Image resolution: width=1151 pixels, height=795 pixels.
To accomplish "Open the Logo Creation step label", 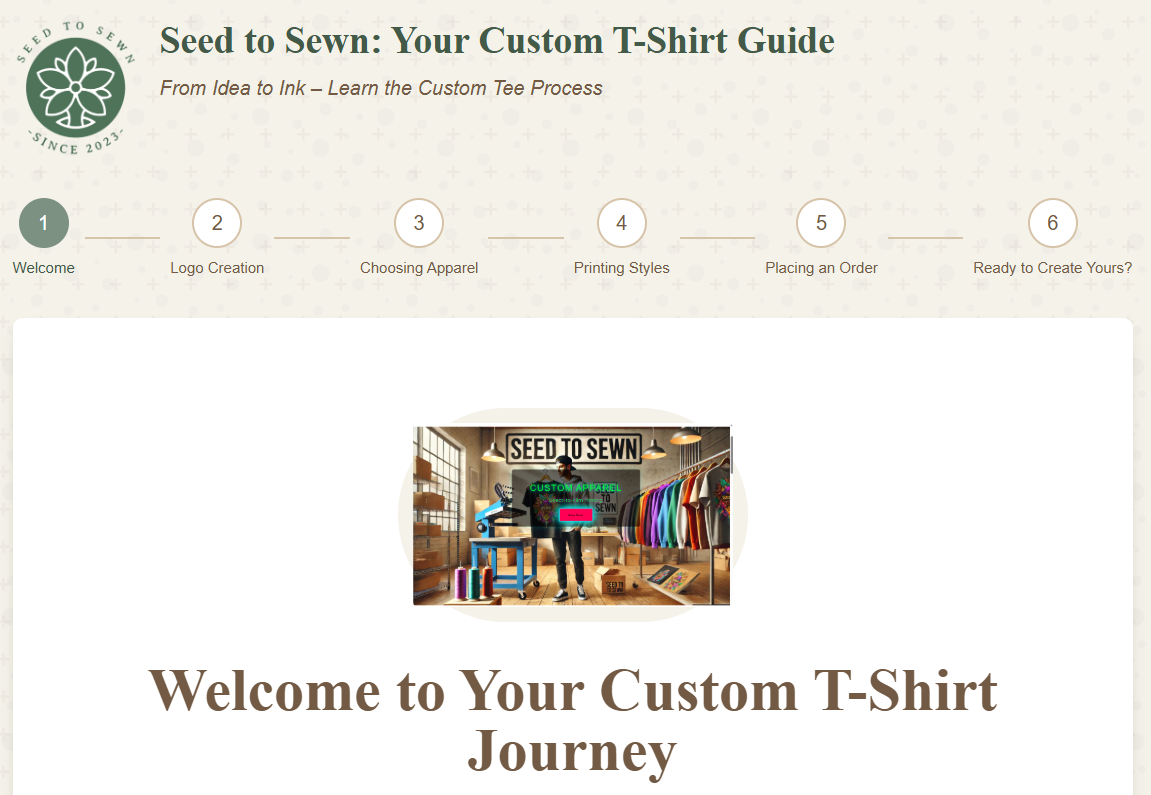I will (x=217, y=268).
